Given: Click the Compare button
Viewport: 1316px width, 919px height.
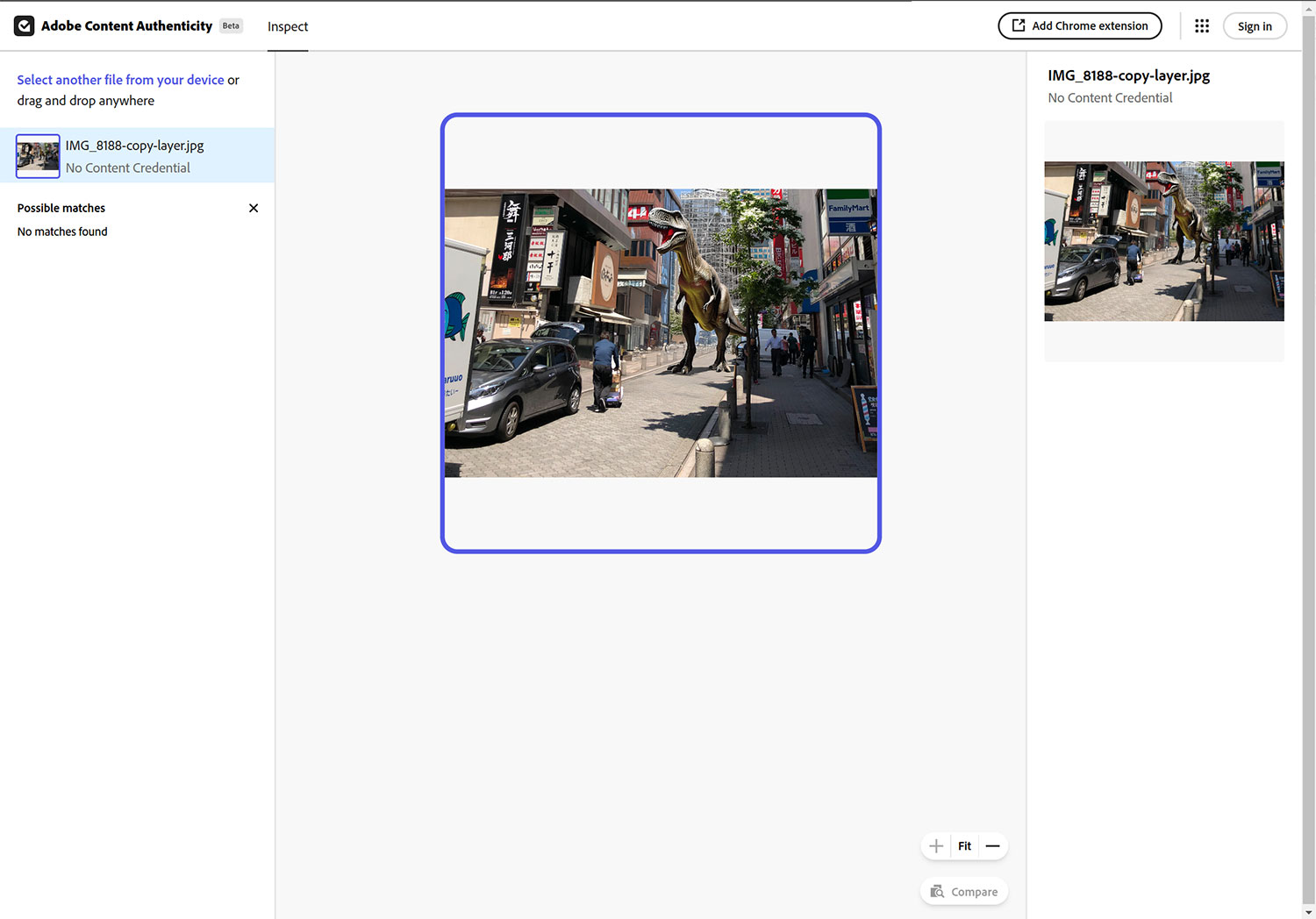Looking at the screenshot, I should point(963,890).
